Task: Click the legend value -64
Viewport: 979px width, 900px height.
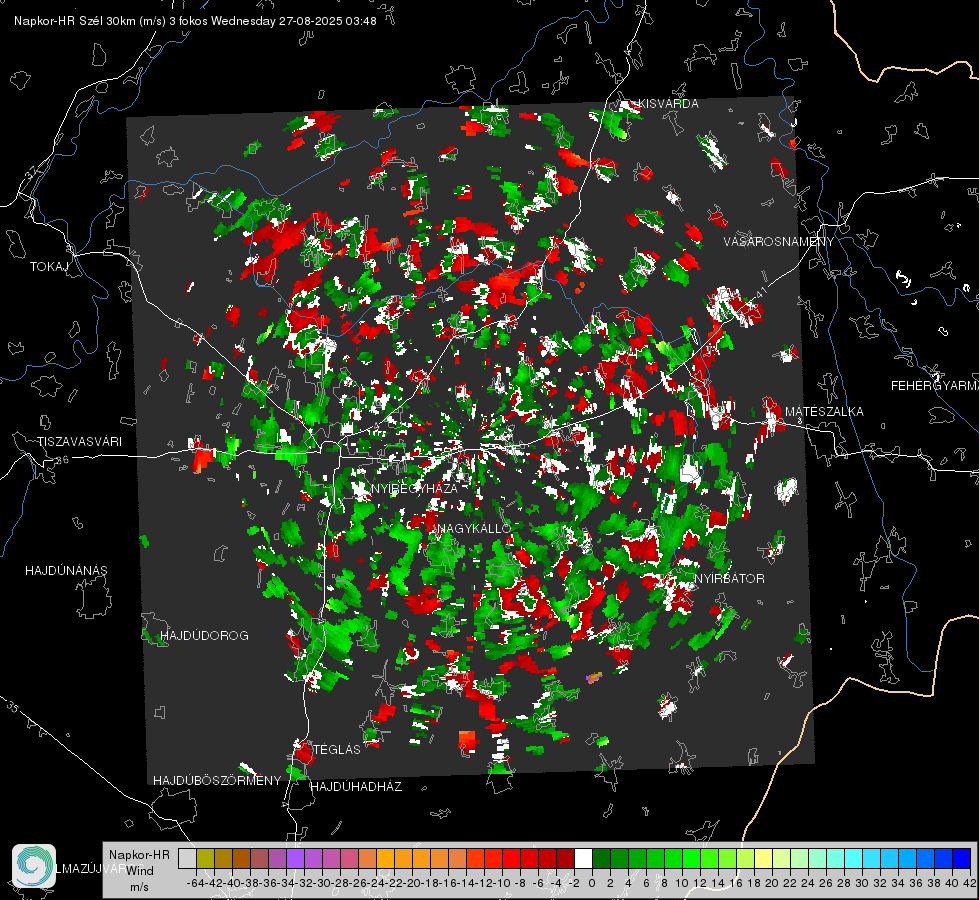Action: (197, 883)
